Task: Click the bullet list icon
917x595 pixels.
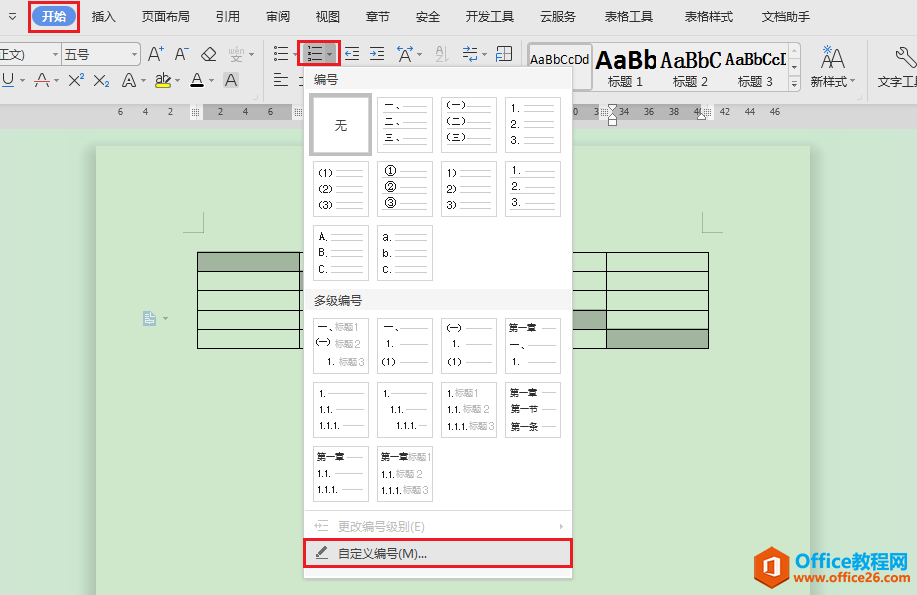Action: tap(281, 54)
